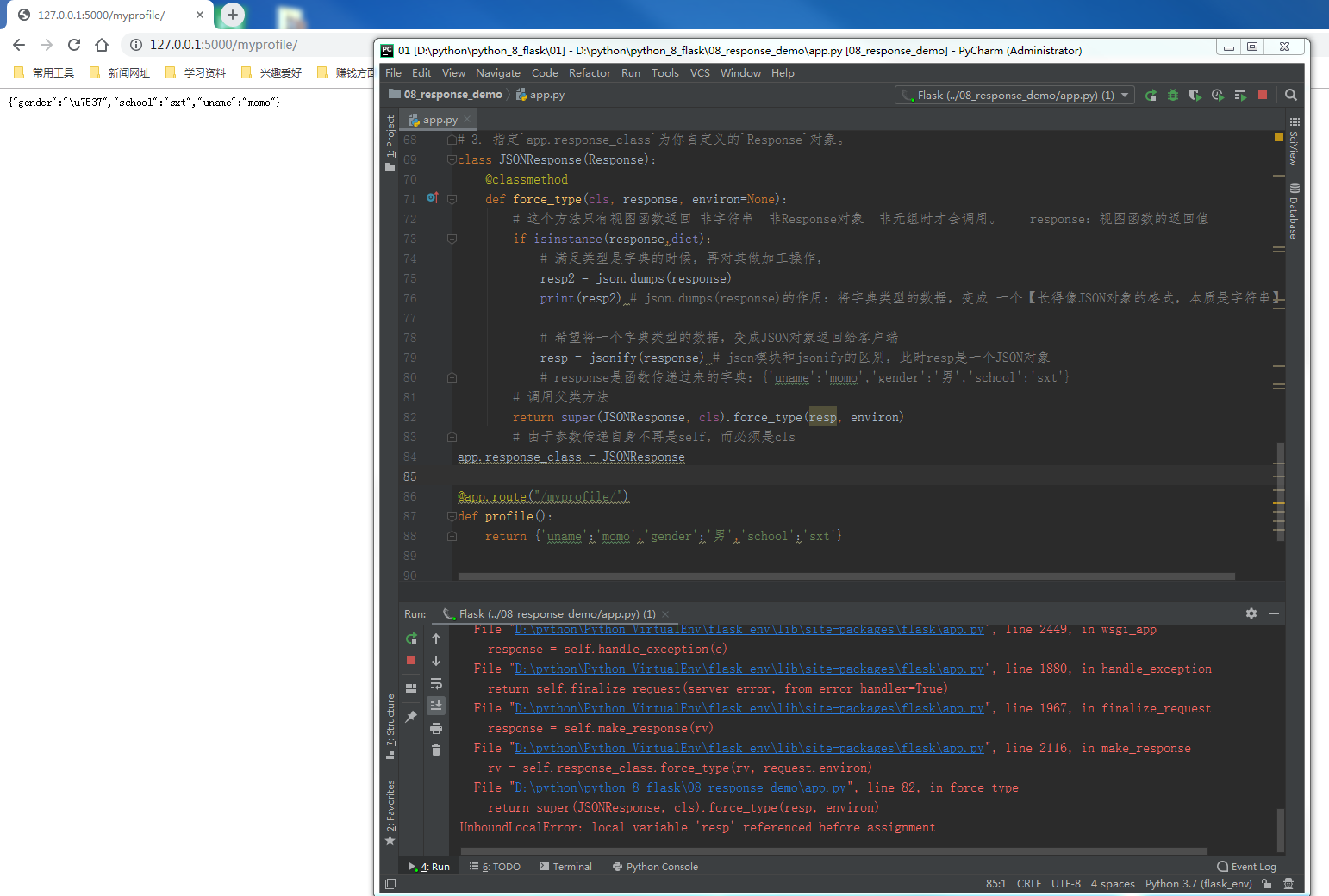This screenshot has width=1329, height=896.
Task: Rerun Flask in the Run panel
Action: 411,638
